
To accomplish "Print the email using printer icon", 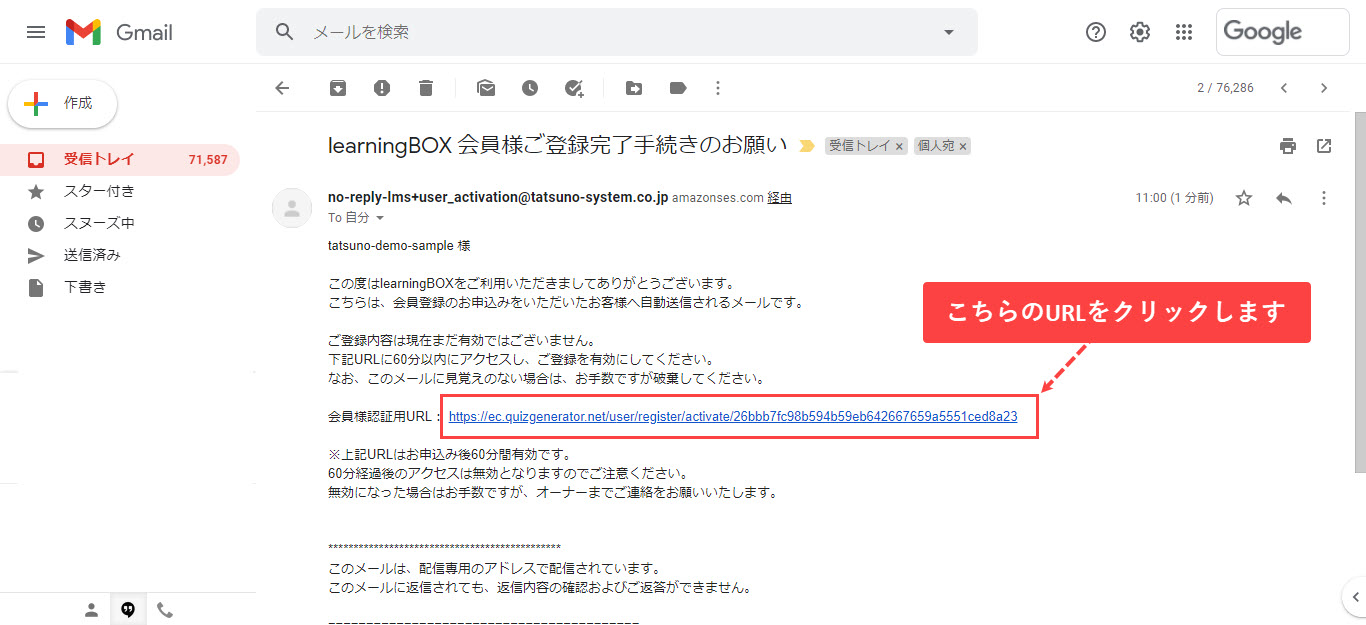I will click(1288, 146).
